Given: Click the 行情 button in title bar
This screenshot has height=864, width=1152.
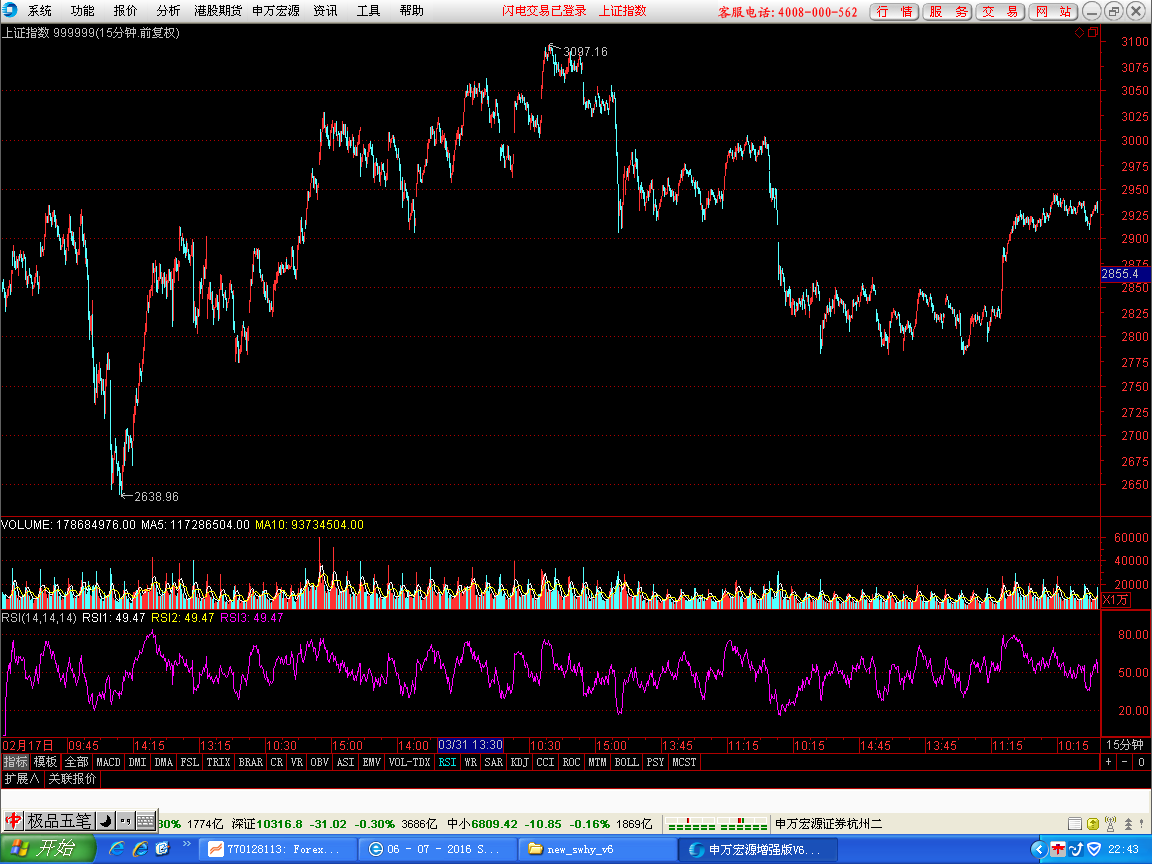Looking at the screenshot, I should pos(894,12).
